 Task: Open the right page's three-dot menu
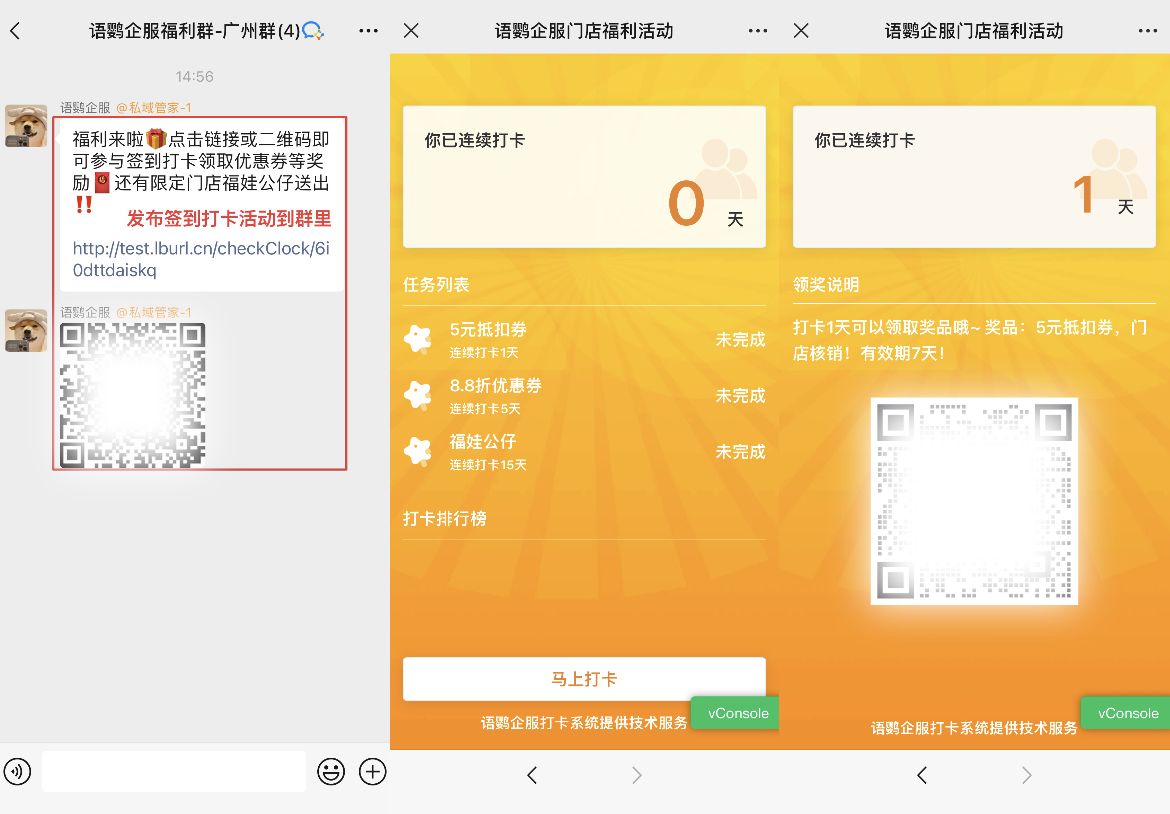coord(1148,31)
